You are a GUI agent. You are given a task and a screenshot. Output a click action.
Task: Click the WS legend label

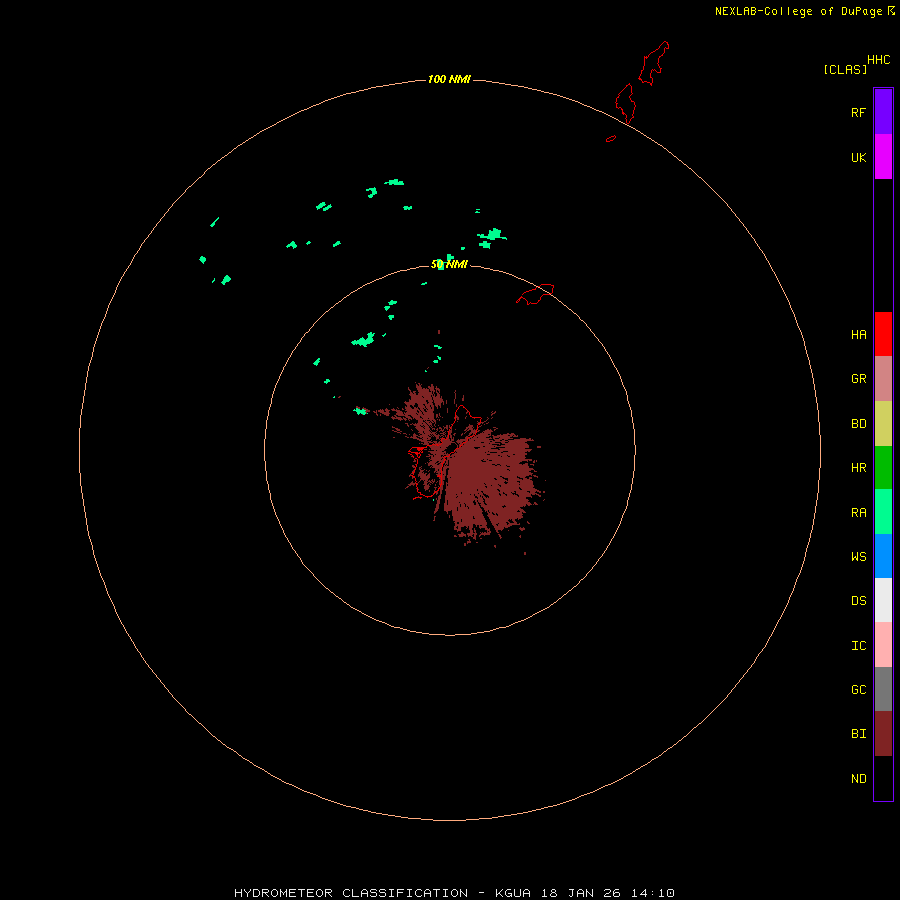click(858, 557)
